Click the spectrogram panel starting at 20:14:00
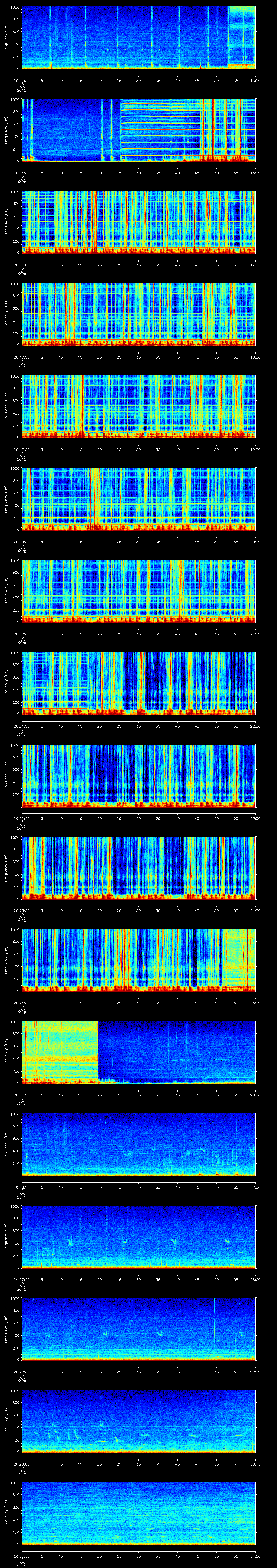Image resolution: width=277 pixels, height=1568 pixels. point(139,38)
